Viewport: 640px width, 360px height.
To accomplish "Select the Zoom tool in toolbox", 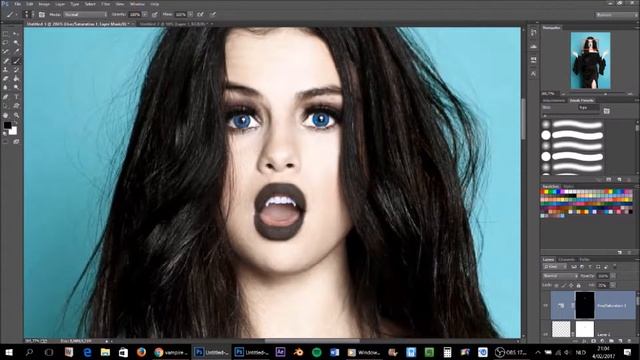I will (16, 115).
